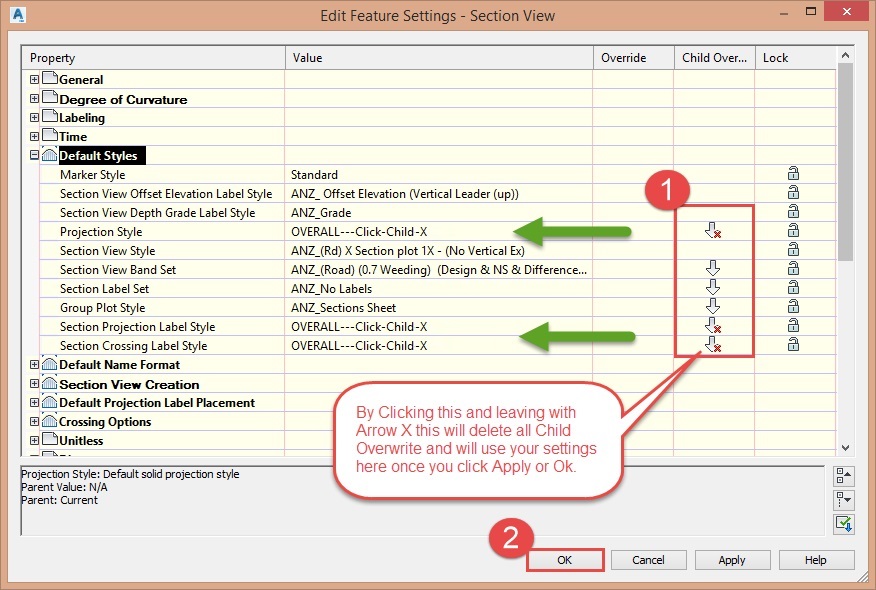Click the Help button
This screenshot has width=876, height=590.
[x=816, y=560]
